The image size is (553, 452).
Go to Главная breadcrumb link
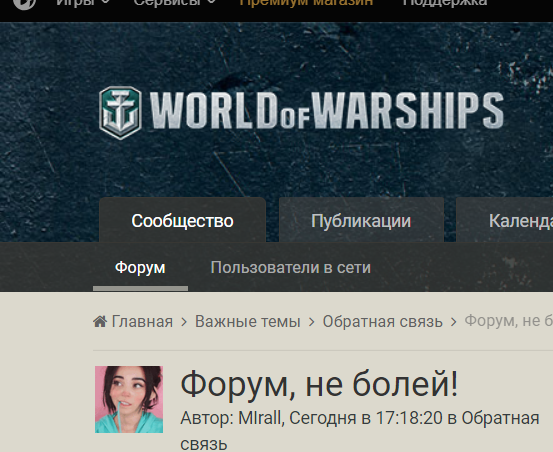pos(142,321)
